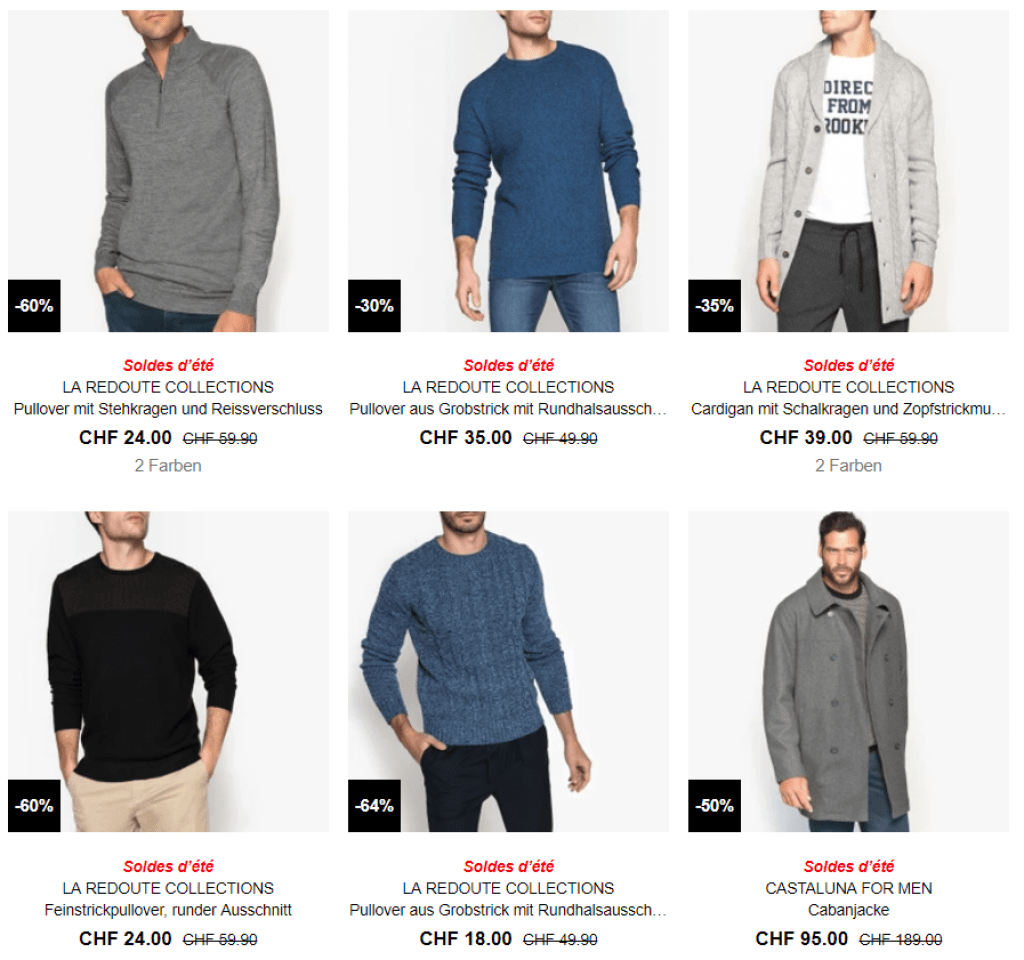Click 'Soldes d'été' label above Cabanjacke
Viewport: 1024px width, 960px height.
(848, 867)
